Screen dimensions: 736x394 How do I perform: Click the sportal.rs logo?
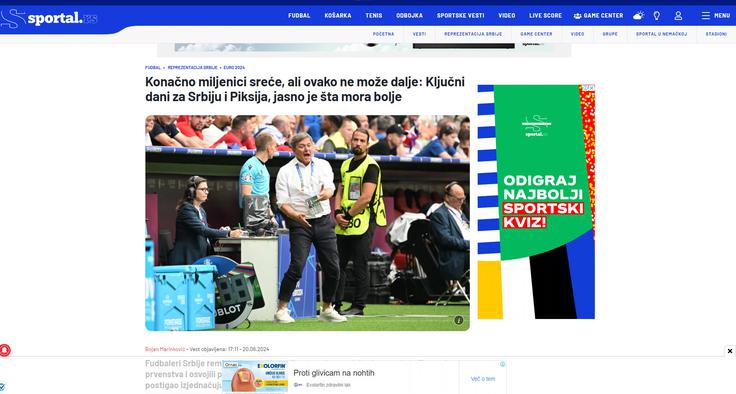[x=49, y=18]
